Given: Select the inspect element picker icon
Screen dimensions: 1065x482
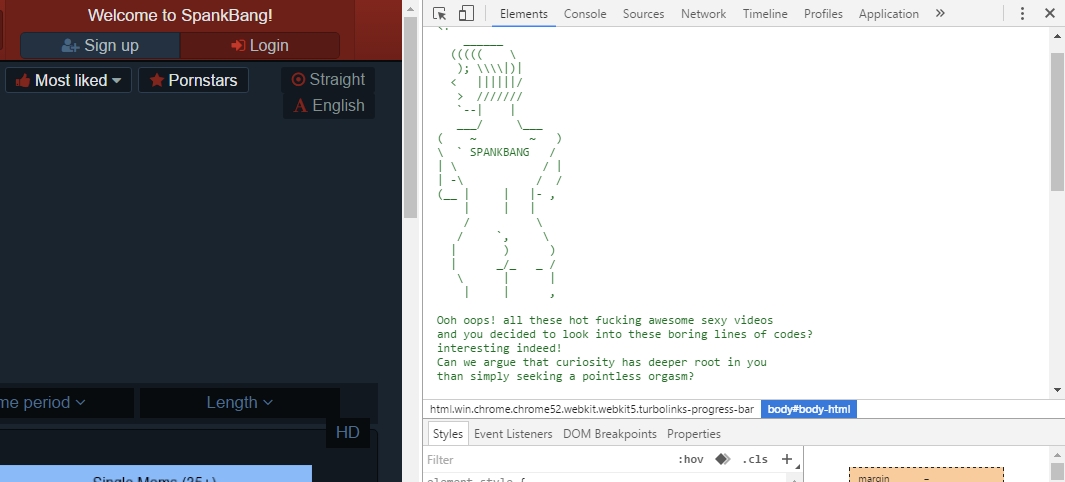Looking at the screenshot, I should point(439,14).
